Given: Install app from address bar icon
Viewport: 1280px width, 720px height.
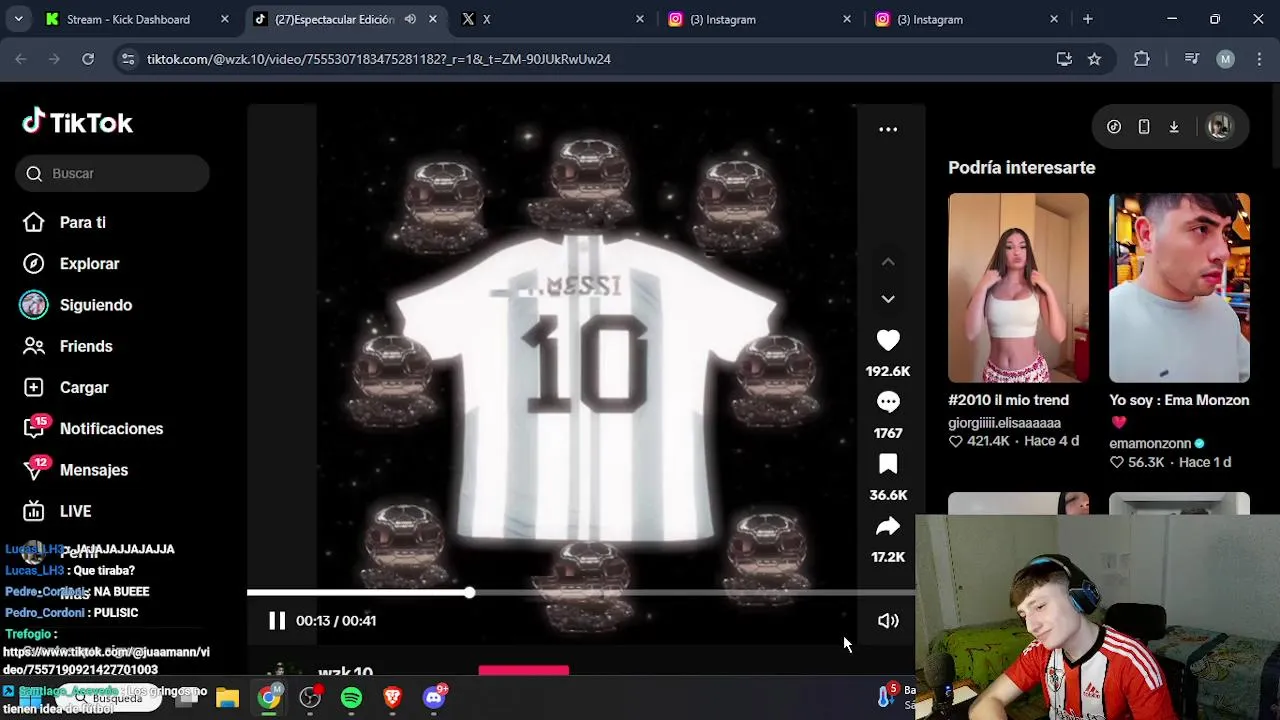Looking at the screenshot, I should pos(1064,59).
